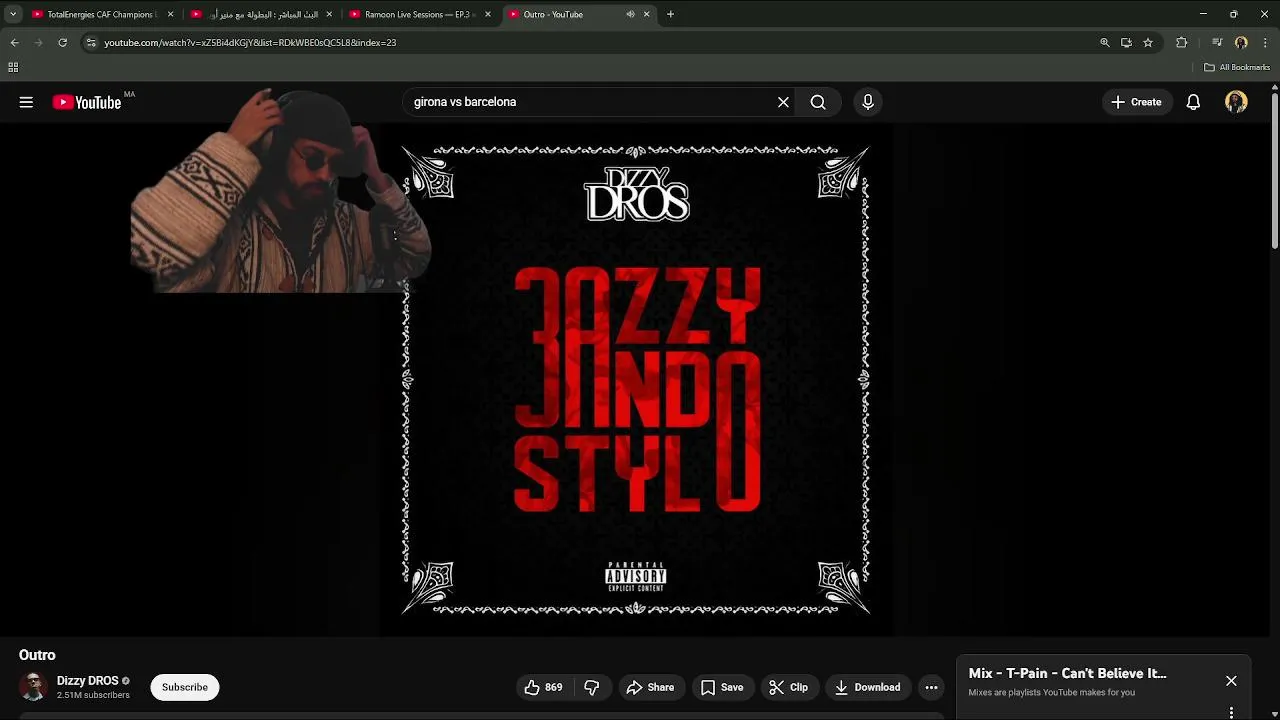
Task: Open Chrome zoom control in address bar
Action: [x=1104, y=42]
